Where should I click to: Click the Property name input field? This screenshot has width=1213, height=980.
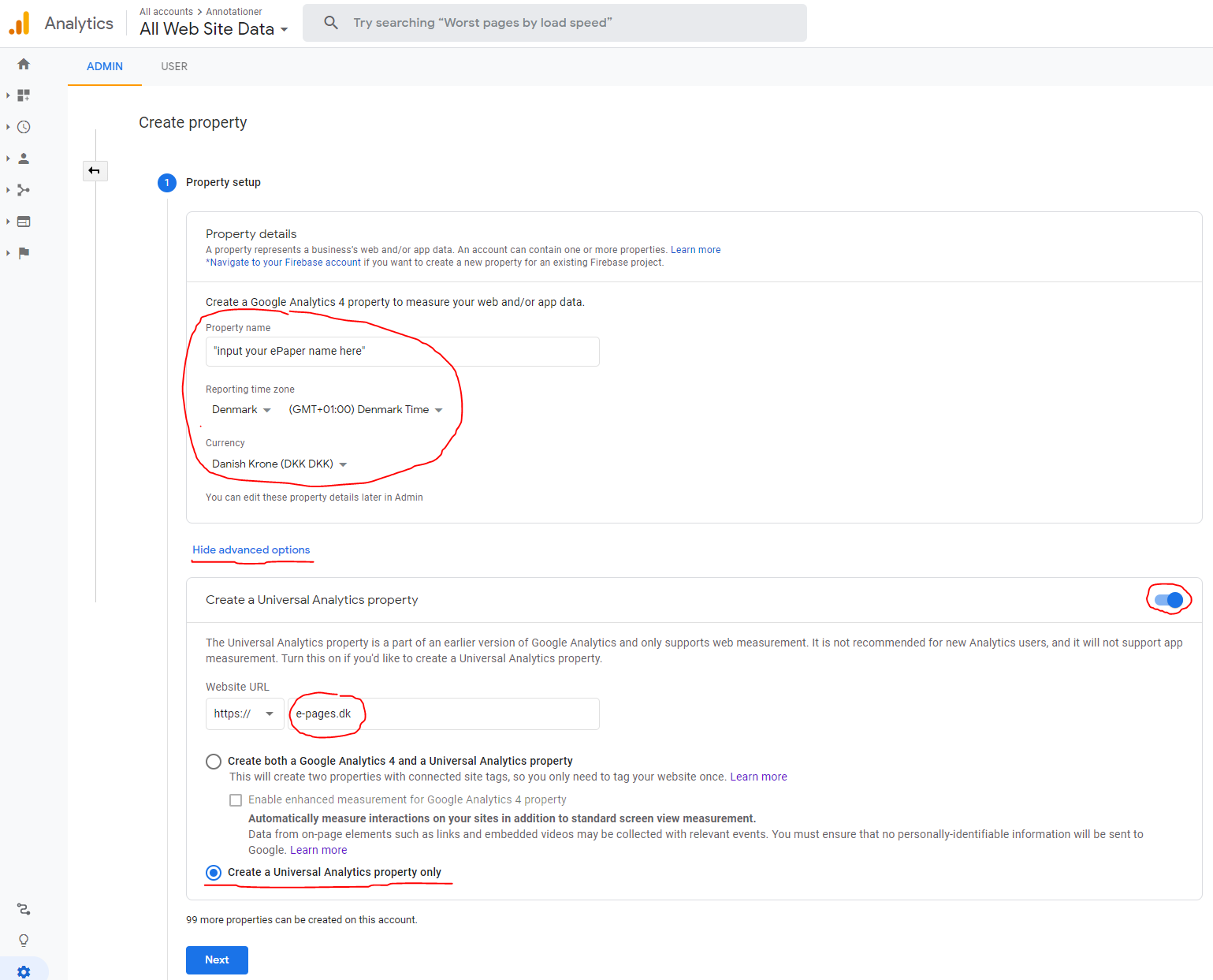(x=402, y=352)
